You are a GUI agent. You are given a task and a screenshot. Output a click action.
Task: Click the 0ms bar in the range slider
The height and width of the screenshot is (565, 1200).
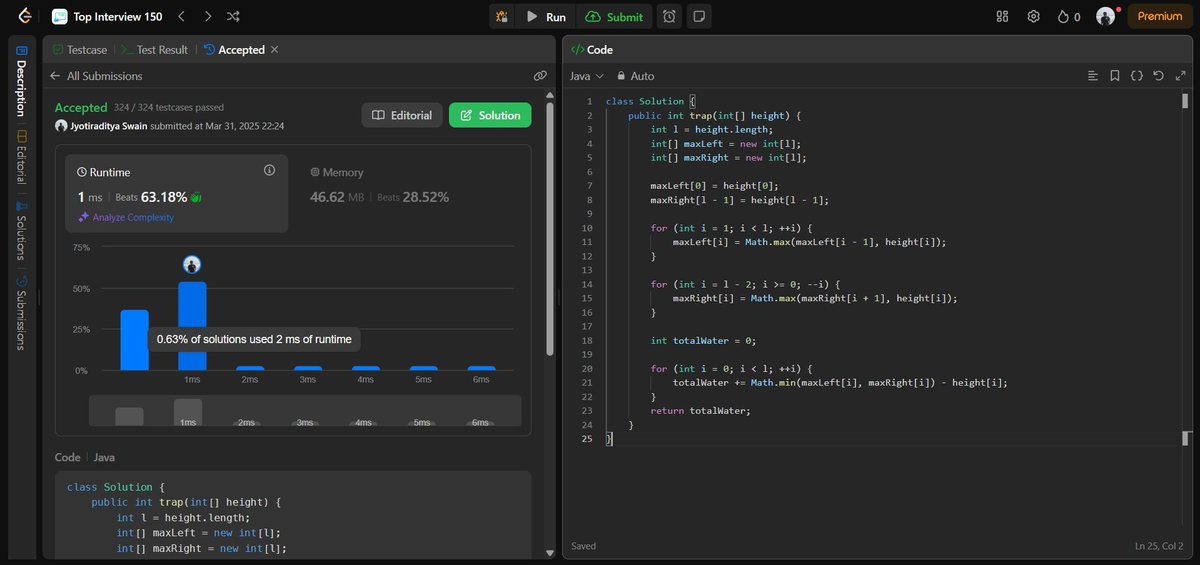[x=129, y=417]
